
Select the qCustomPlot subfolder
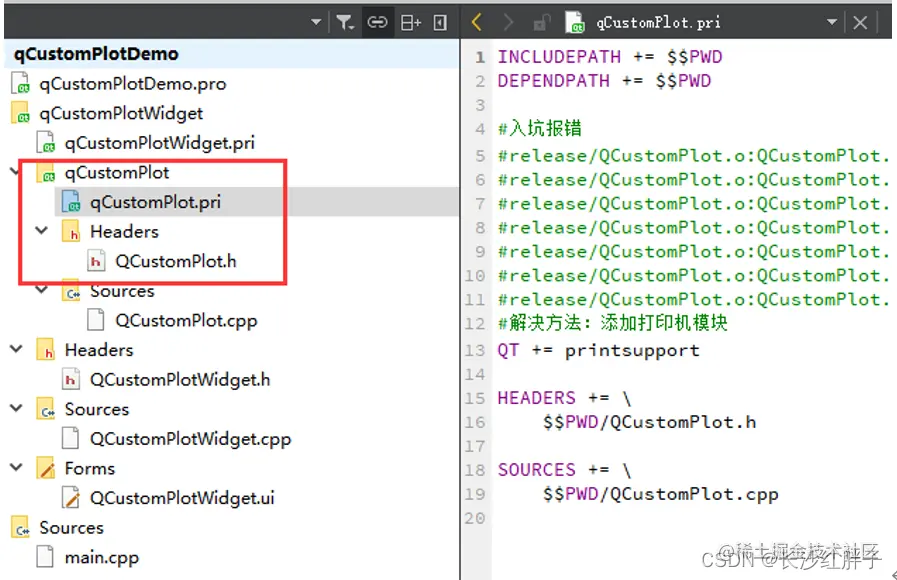pos(117,173)
